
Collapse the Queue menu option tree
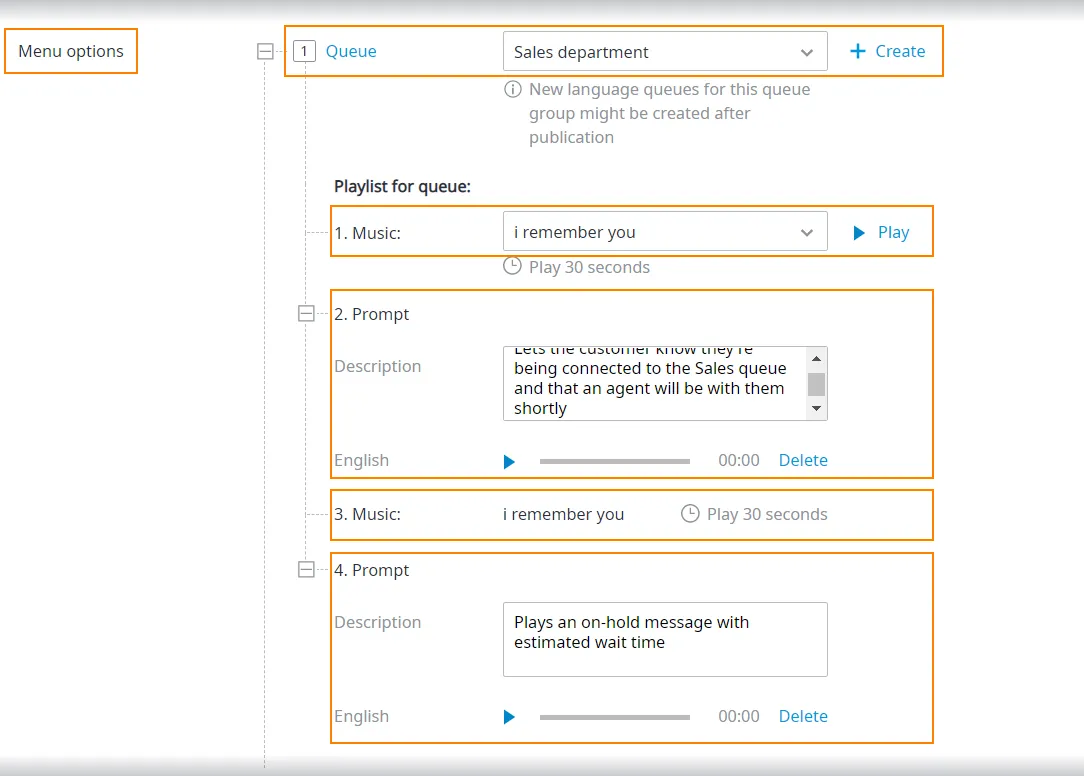coord(265,51)
